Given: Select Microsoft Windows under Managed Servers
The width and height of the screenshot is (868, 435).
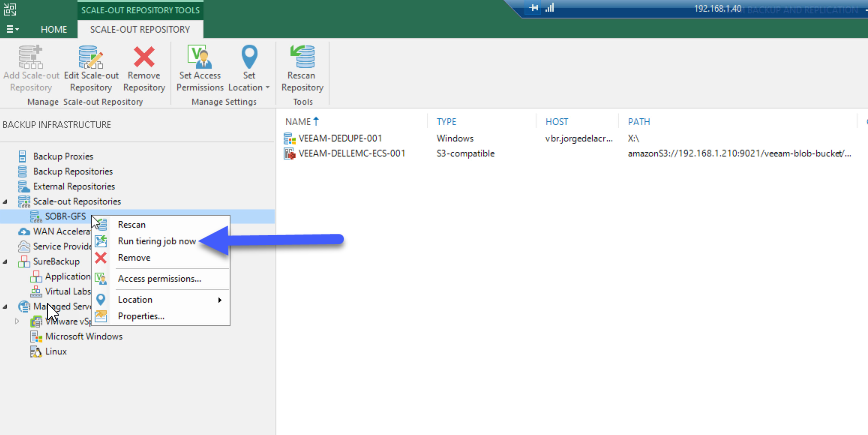Looking at the screenshot, I should click(84, 336).
